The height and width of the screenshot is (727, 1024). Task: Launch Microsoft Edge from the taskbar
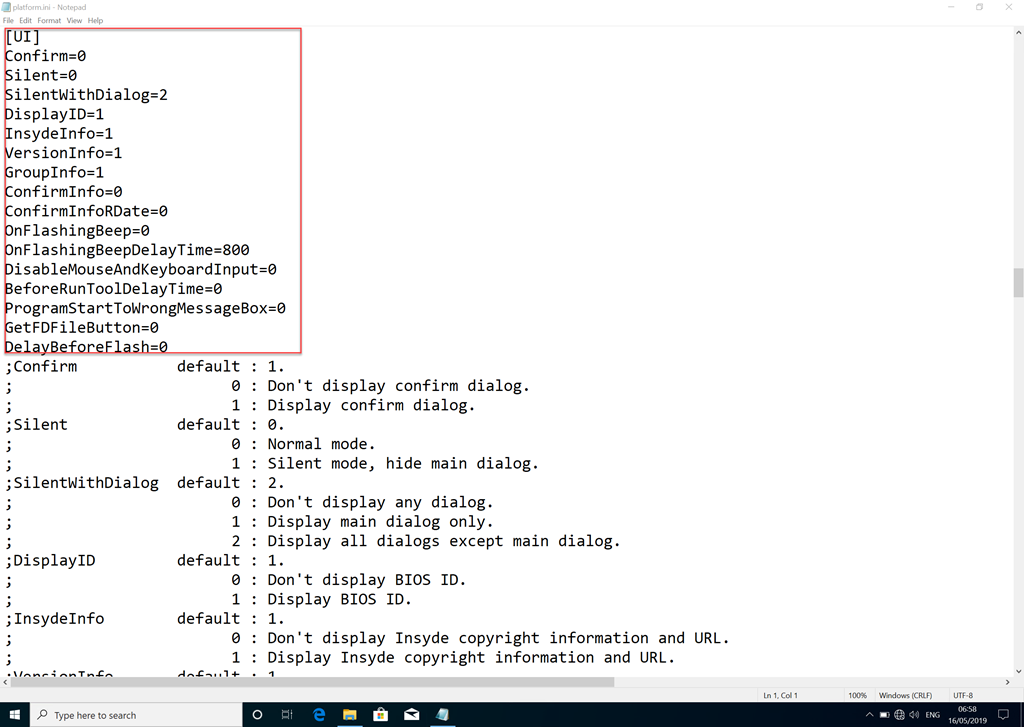[318, 715]
